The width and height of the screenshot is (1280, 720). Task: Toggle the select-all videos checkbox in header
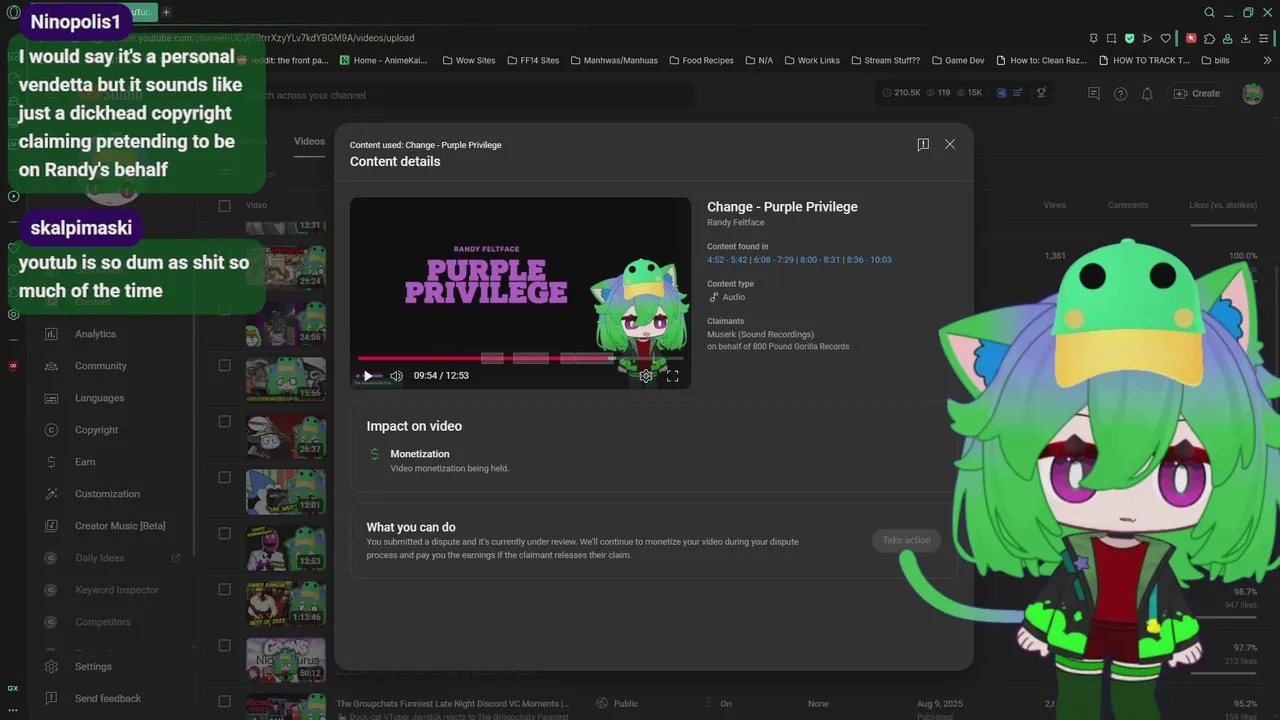click(x=224, y=206)
